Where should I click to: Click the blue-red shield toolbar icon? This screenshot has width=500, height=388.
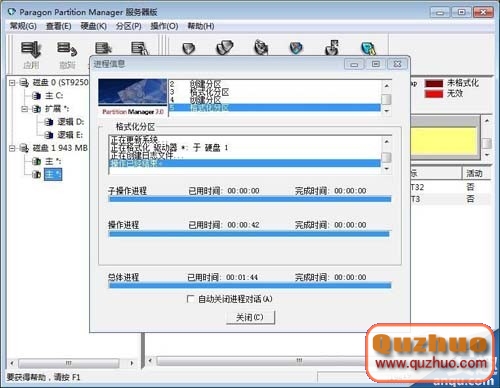[x=296, y=48]
